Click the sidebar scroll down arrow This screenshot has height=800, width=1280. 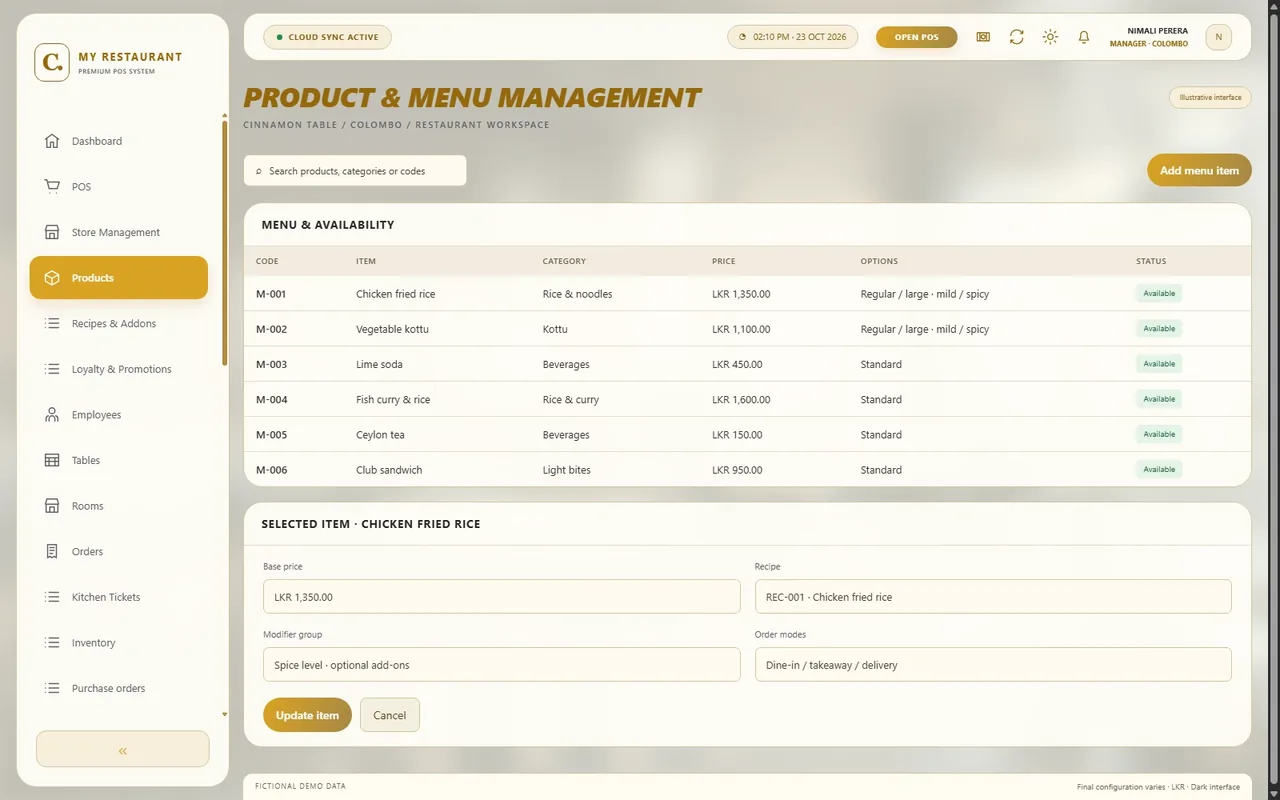click(224, 714)
